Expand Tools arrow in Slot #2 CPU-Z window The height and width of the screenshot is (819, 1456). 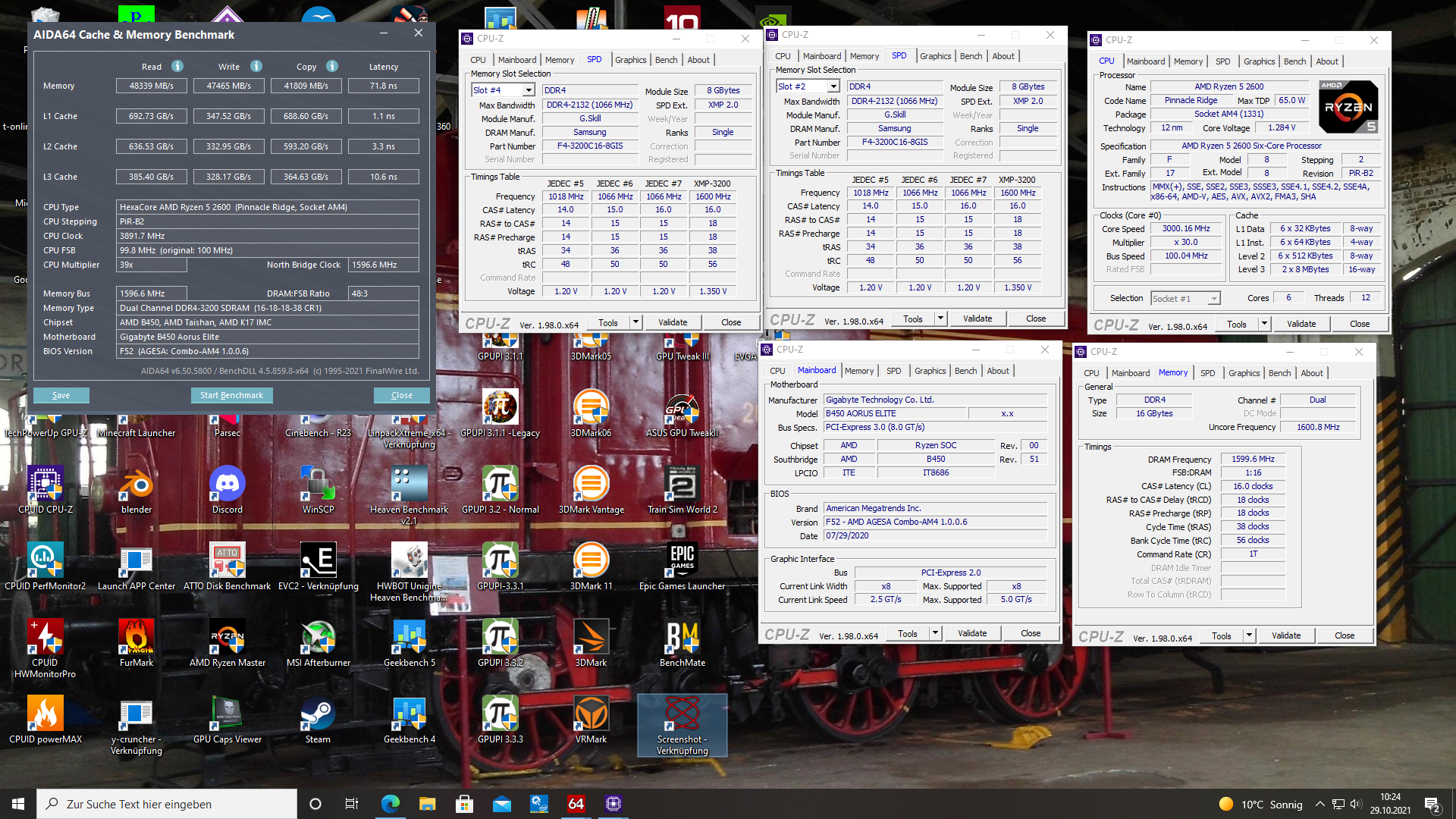coord(940,318)
